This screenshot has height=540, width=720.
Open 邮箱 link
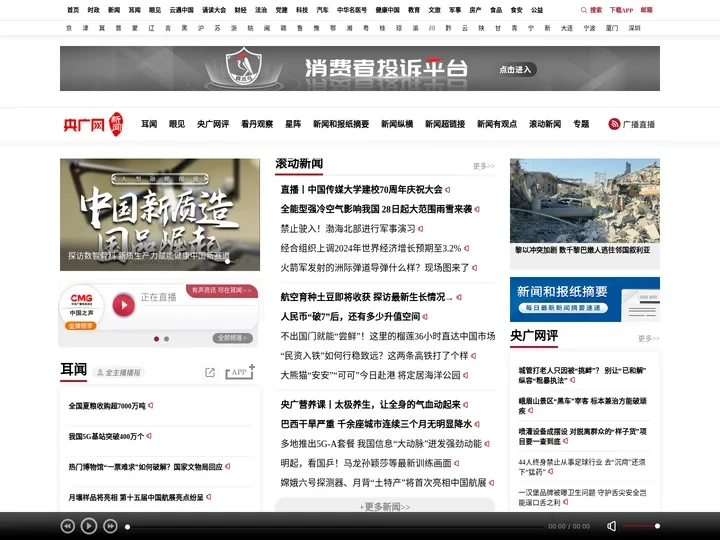(647, 10)
